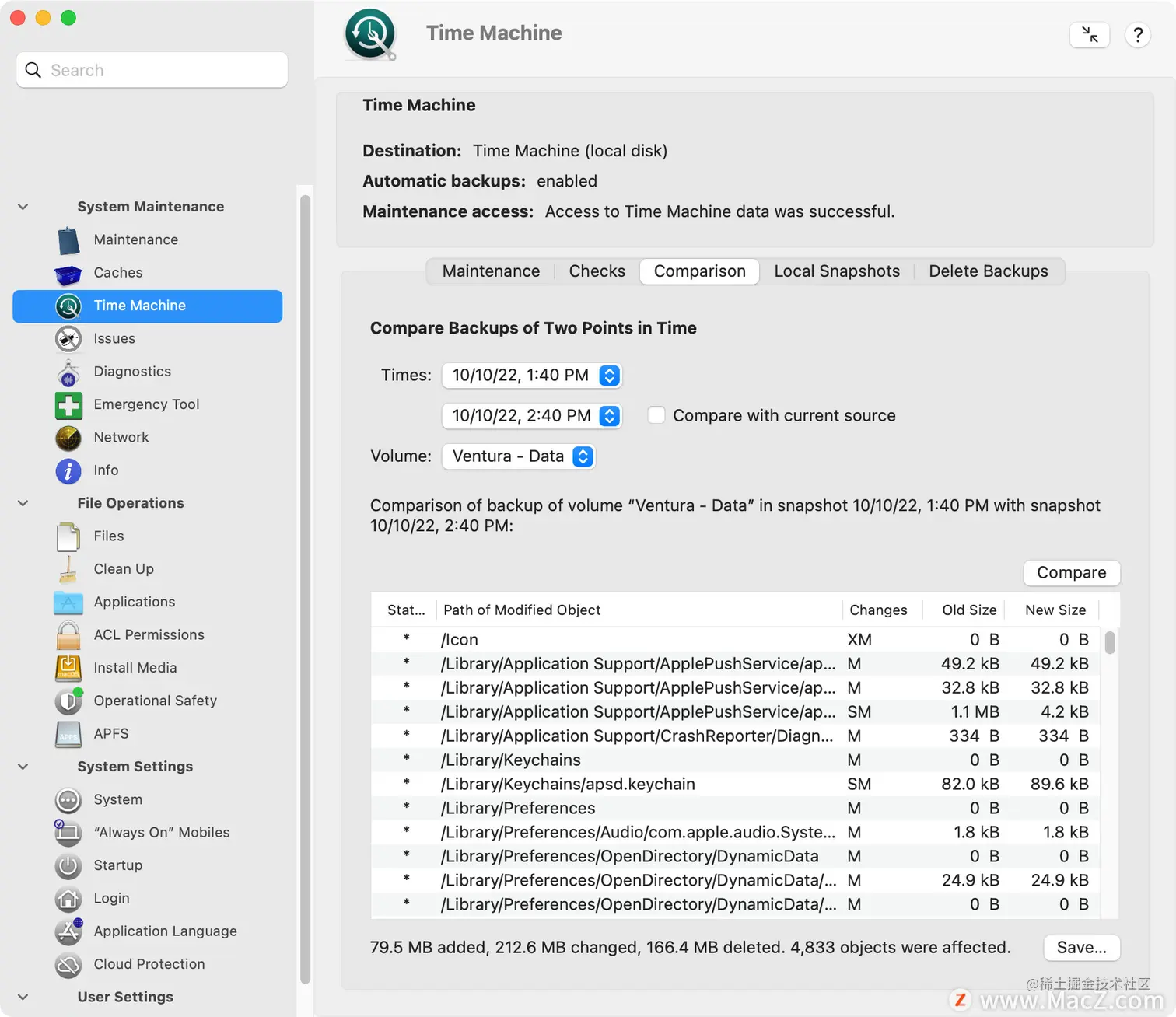Open the Volume Ventura - Data dropdown

pyautogui.click(x=518, y=456)
